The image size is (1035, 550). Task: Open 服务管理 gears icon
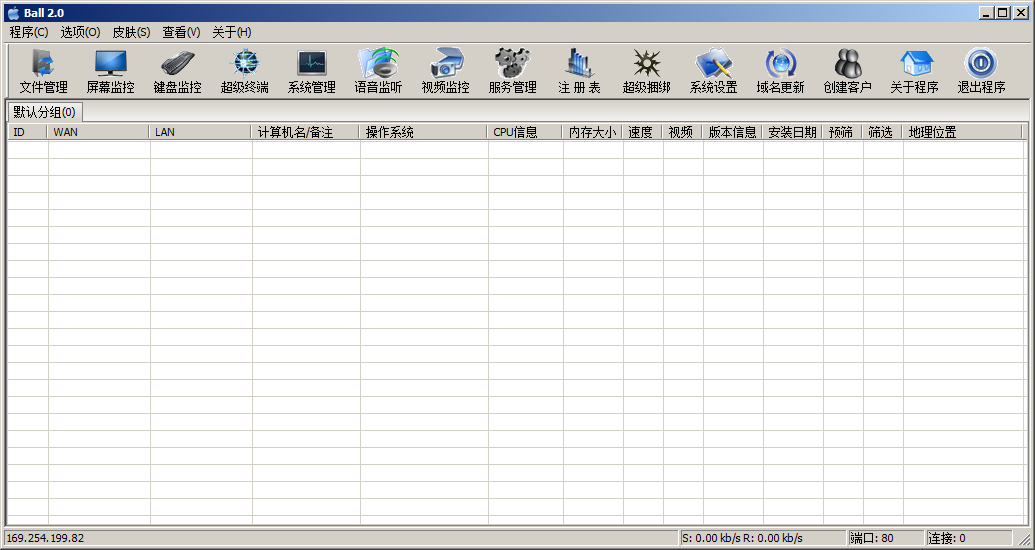pyautogui.click(x=512, y=71)
